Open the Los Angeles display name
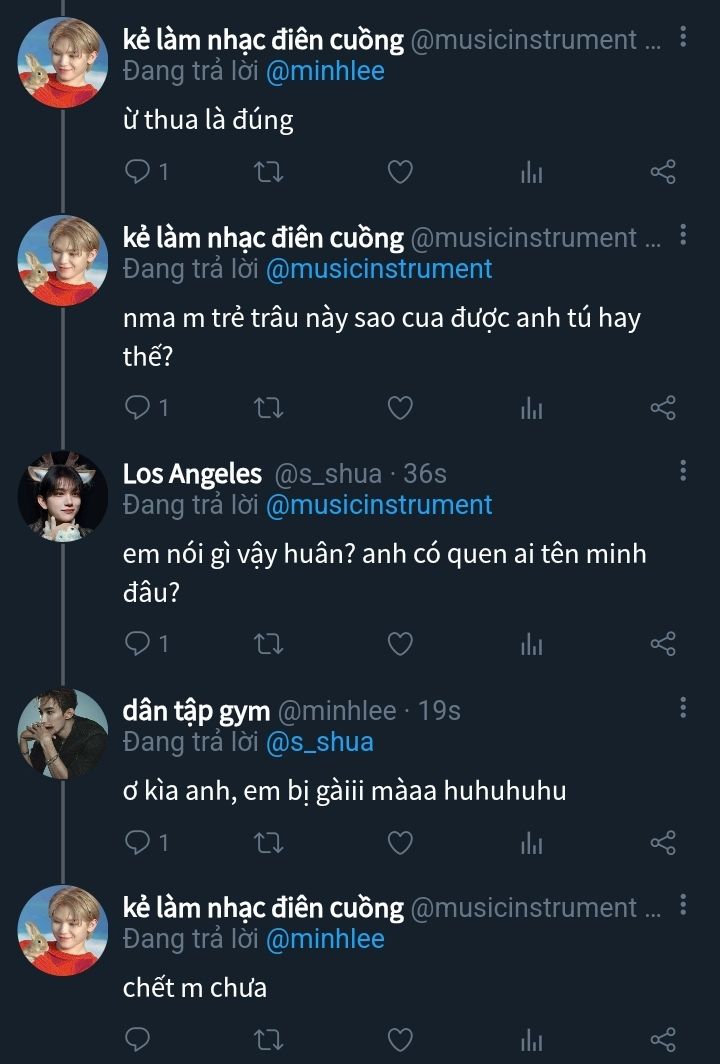The width and height of the screenshot is (720, 1064). [192, 474]
